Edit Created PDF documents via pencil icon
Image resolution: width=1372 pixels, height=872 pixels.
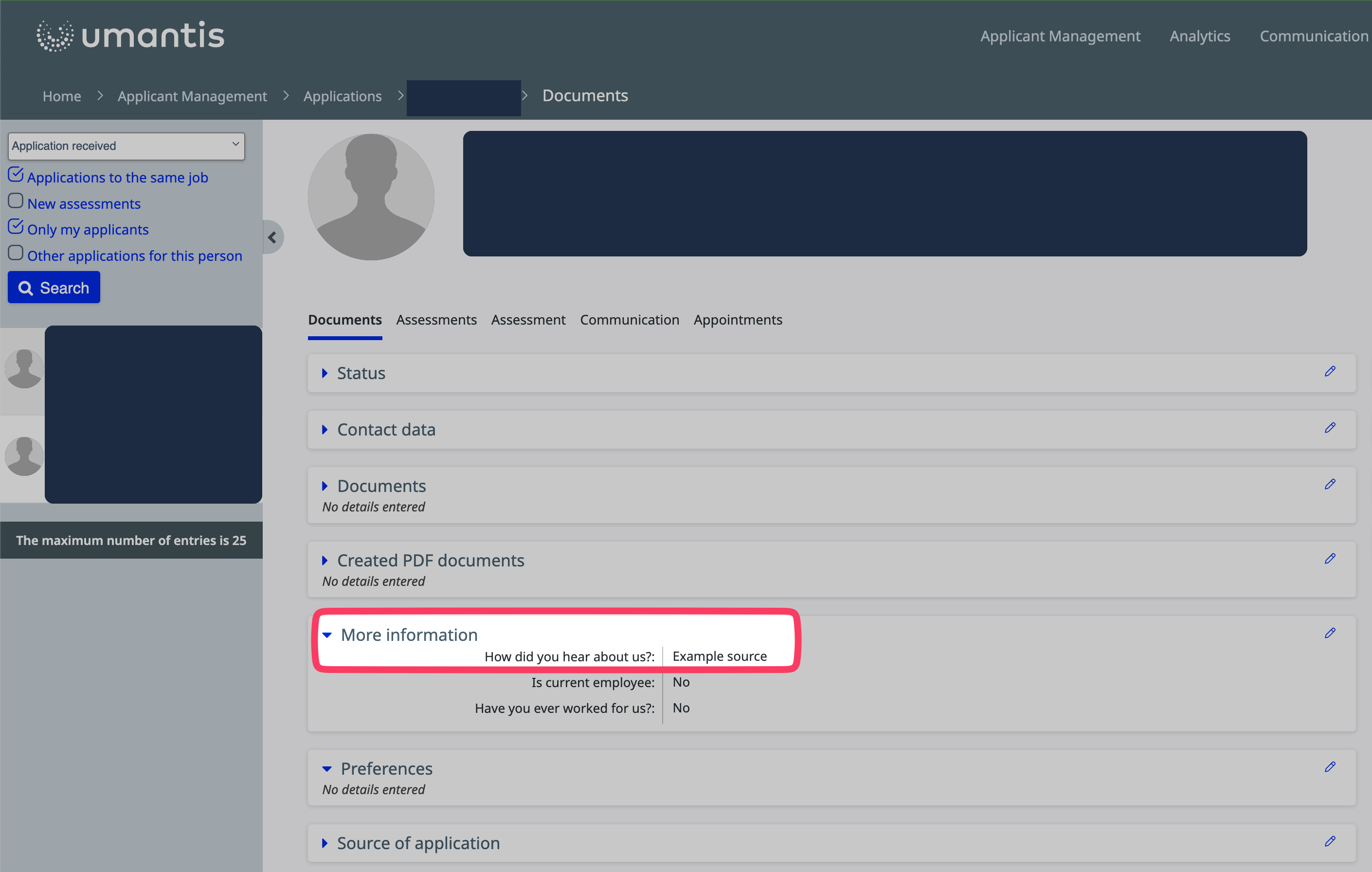click(1329, 559)
